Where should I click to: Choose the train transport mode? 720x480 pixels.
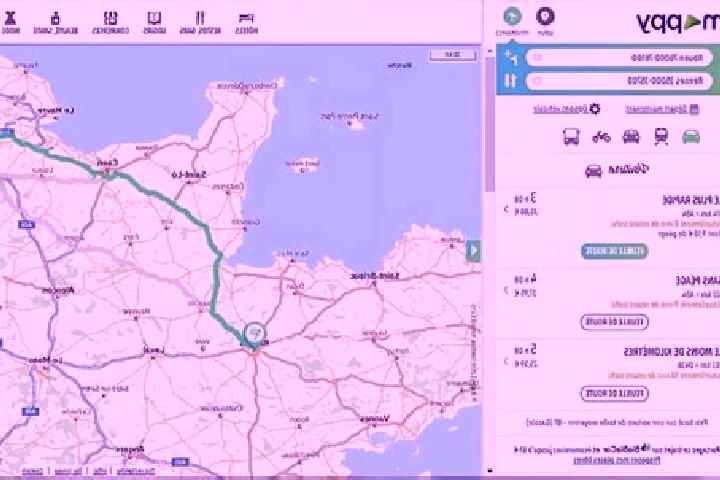pos(661,136)
